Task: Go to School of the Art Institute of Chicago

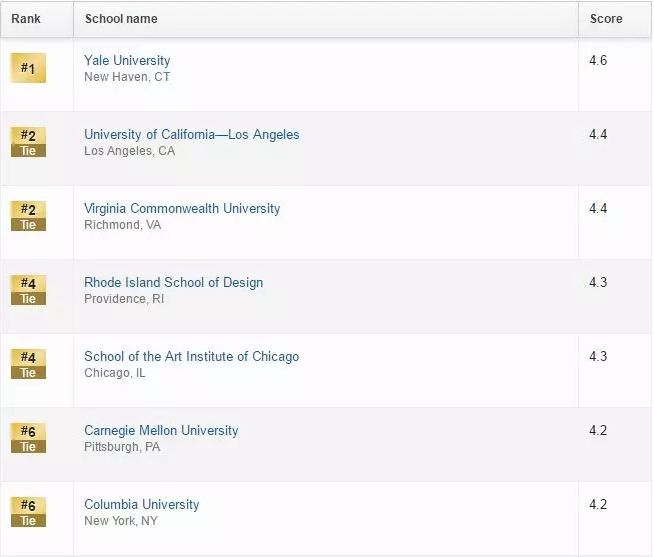Action: point(191,357)
